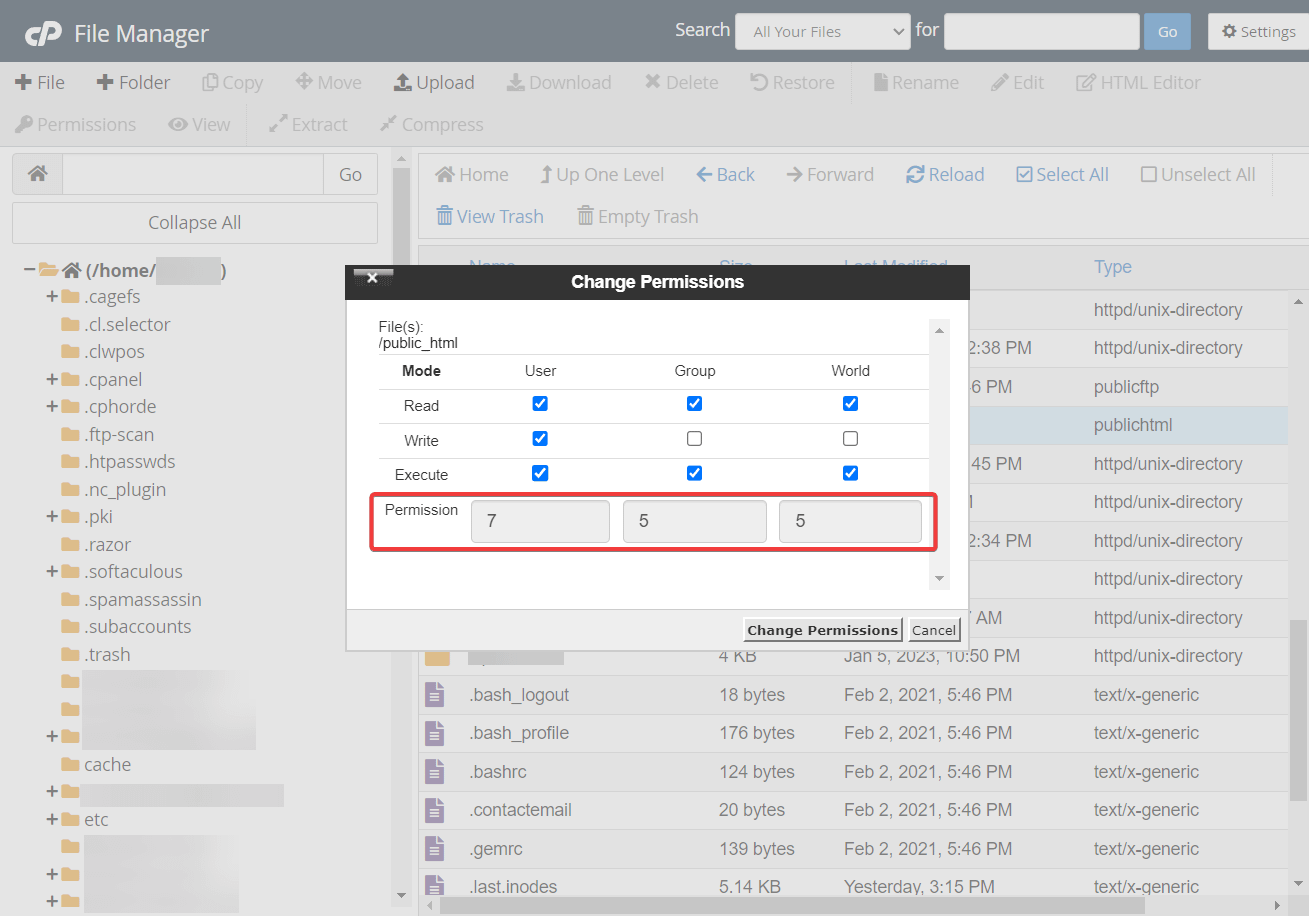Reload the file listing
Screen dimensions: 1309x916
coord(944,174)
